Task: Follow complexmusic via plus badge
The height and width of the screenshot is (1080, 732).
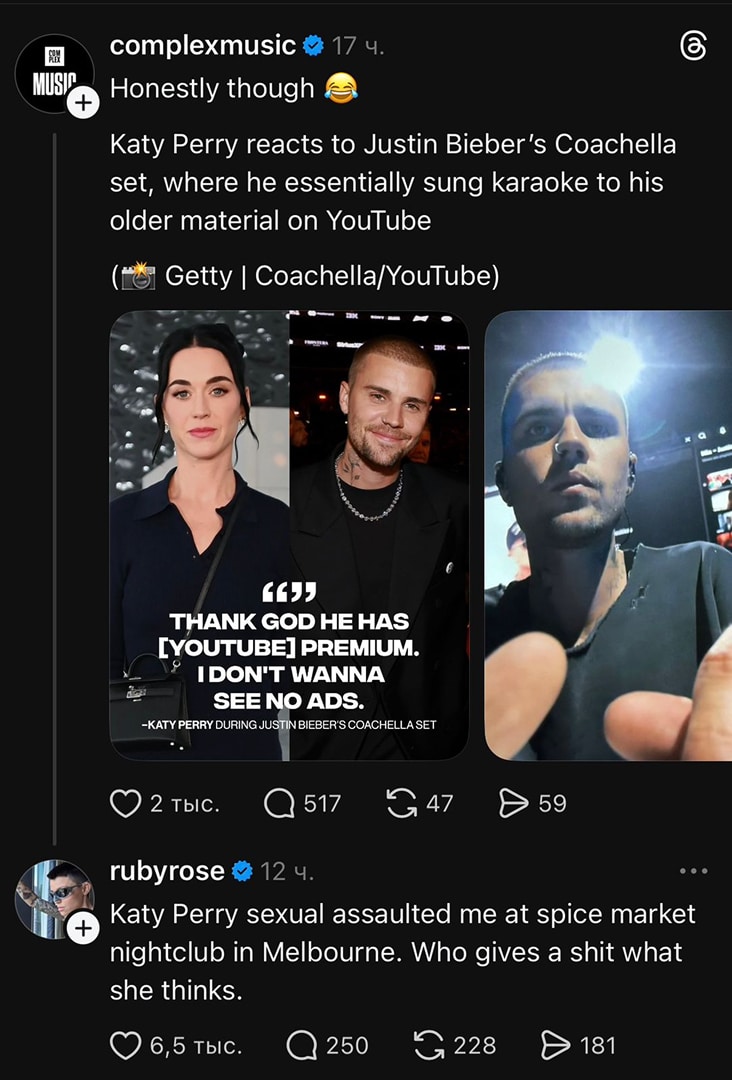Action: [83, 101]
